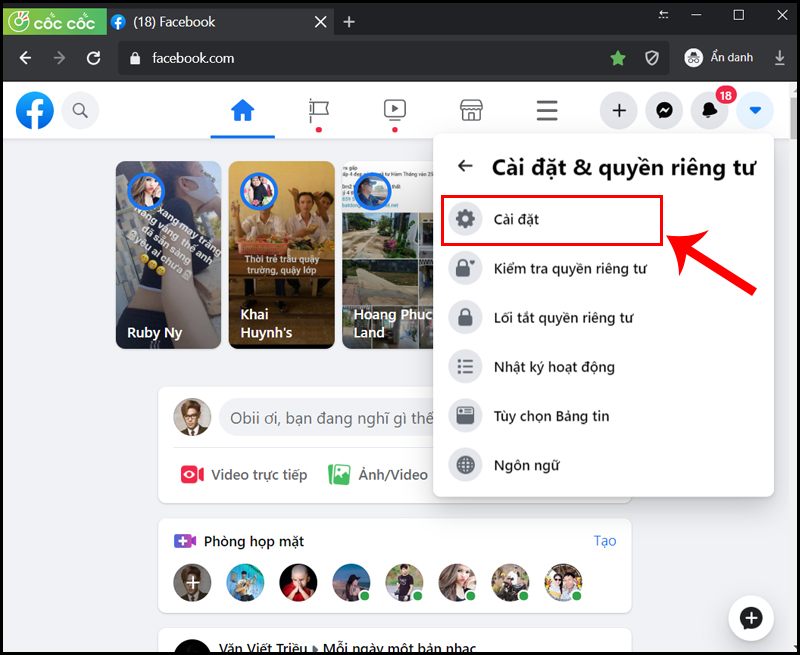Open the account menu blue dropdown arrow
800x655 pixels.
[x=755, y=110]
